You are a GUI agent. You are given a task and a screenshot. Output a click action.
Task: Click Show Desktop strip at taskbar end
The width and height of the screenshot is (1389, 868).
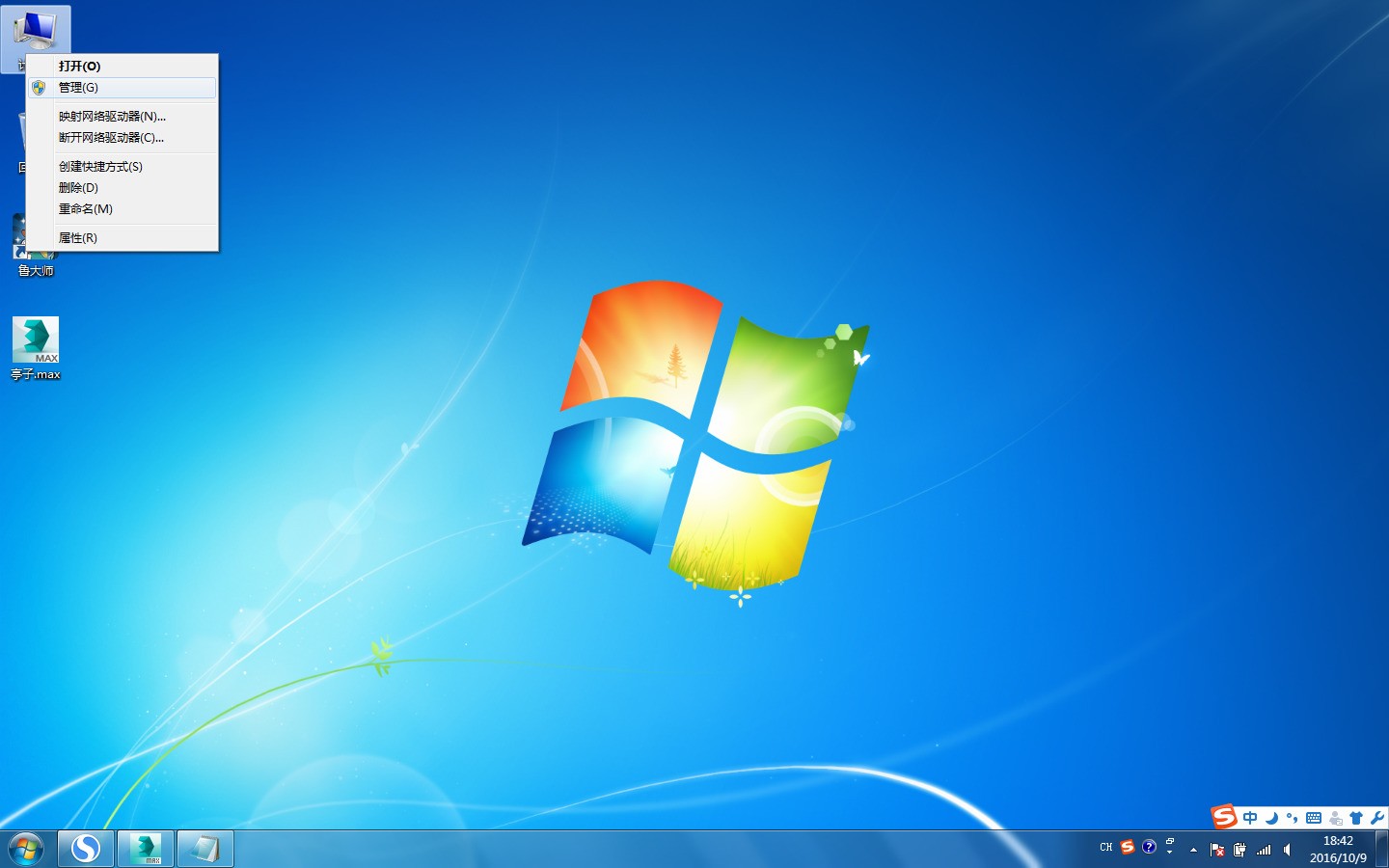(1382, 850)
